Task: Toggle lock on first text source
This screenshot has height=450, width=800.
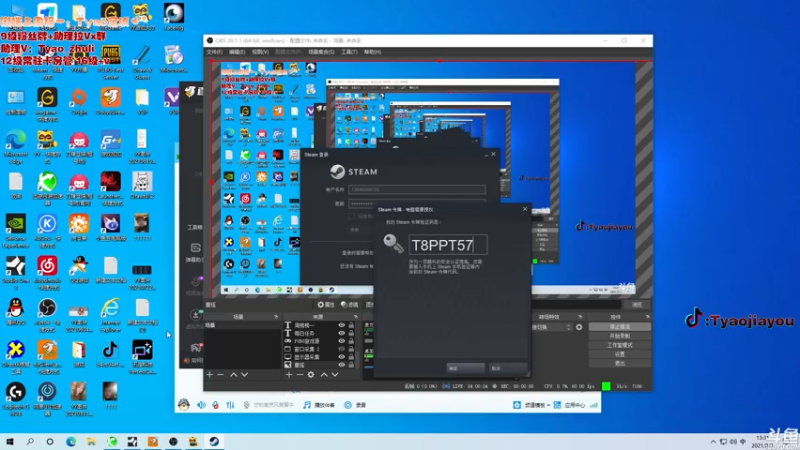Action: [351, 325]
